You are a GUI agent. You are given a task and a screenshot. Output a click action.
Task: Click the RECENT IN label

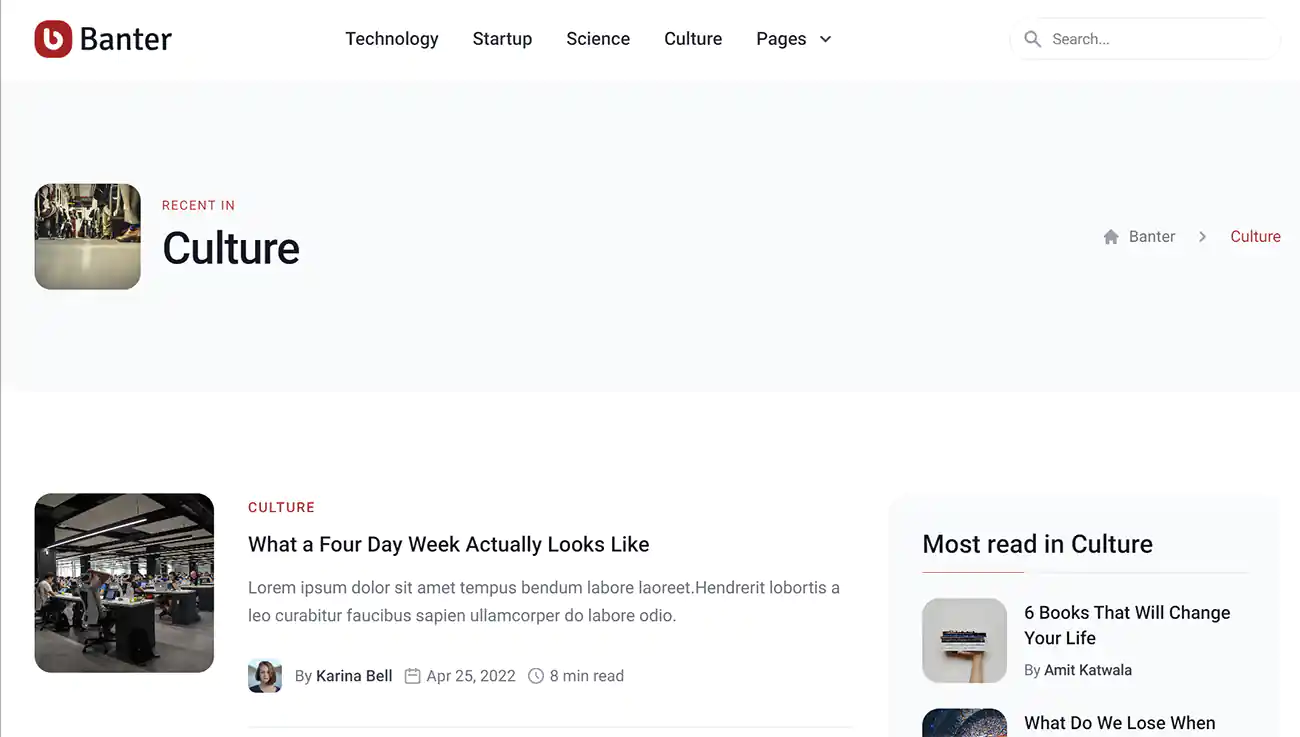(199, 205)
